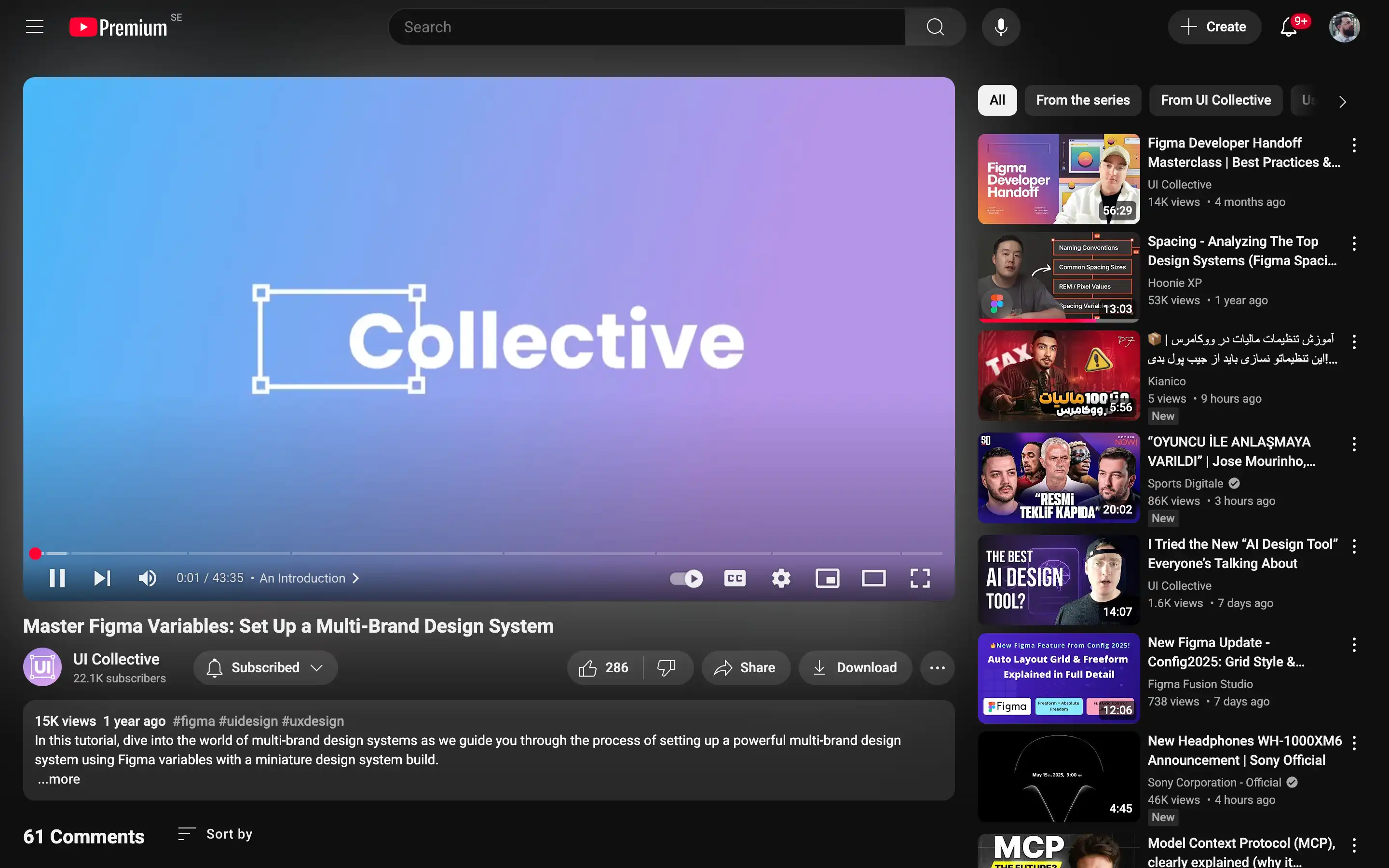Show more filter chips with arrow
1389x868 pixels.
(x=1342, y=102)
